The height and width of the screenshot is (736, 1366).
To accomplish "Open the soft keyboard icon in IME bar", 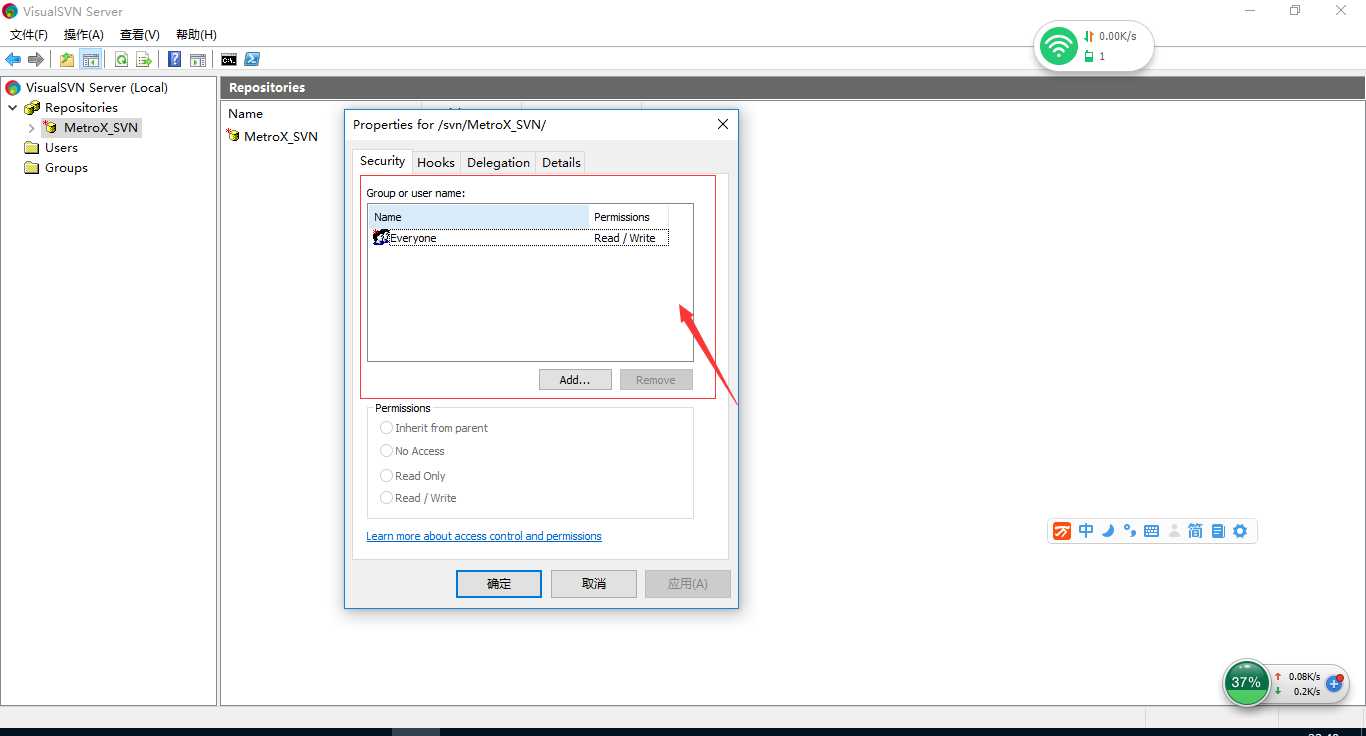I will pos(1151,531).
